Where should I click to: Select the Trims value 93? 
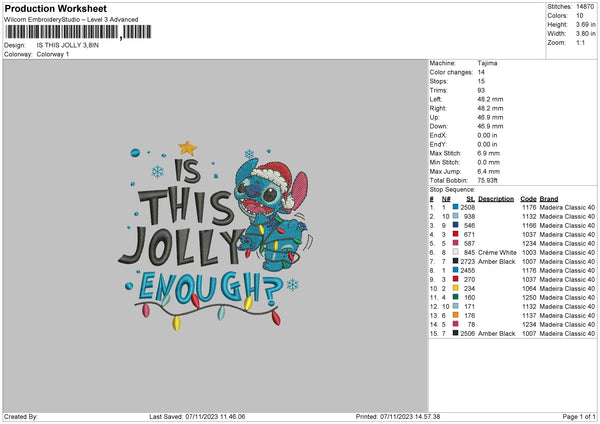(481, 90)
